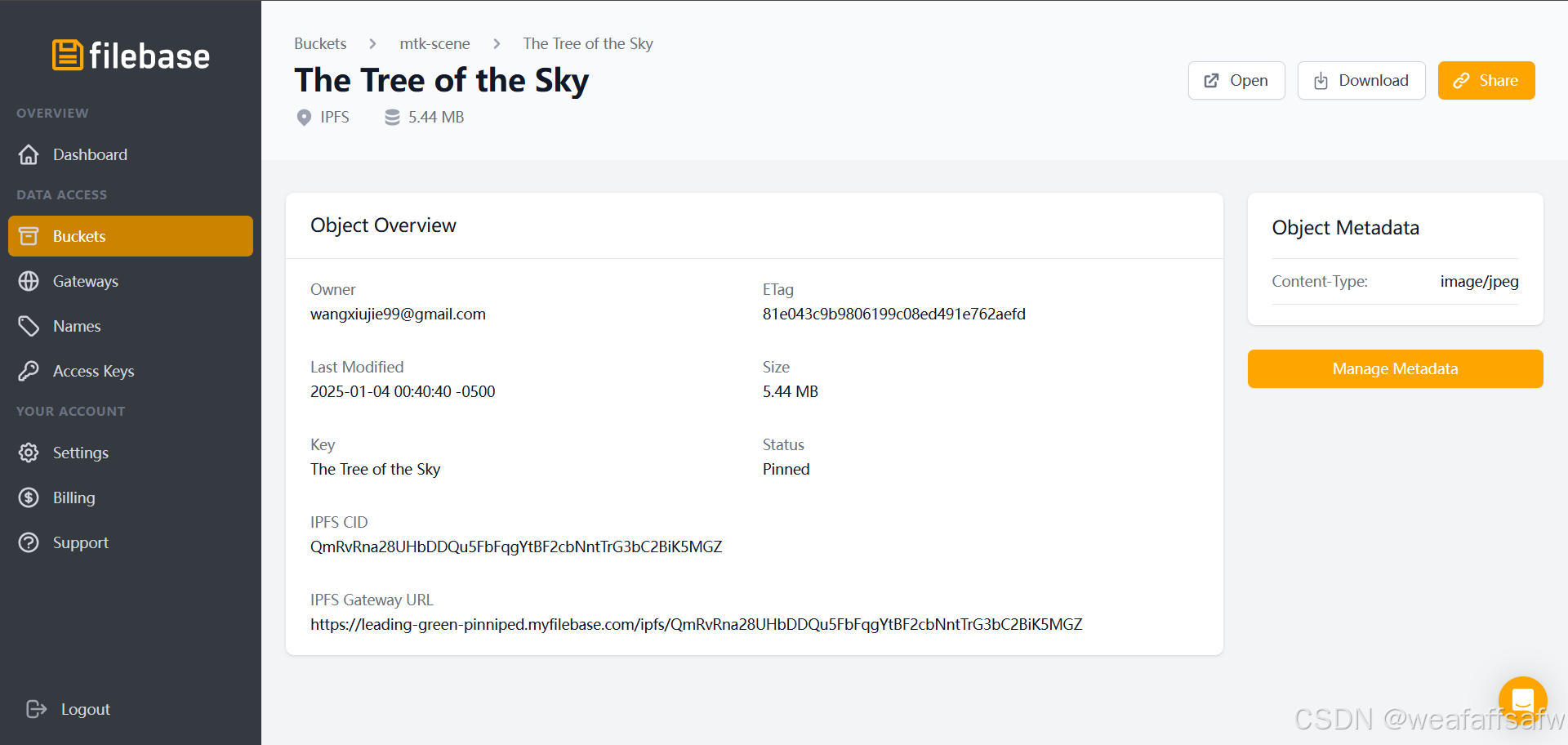This screenshot has width=1568, height=745.
Task: Click the Support question mark icon
Action: 29,542
